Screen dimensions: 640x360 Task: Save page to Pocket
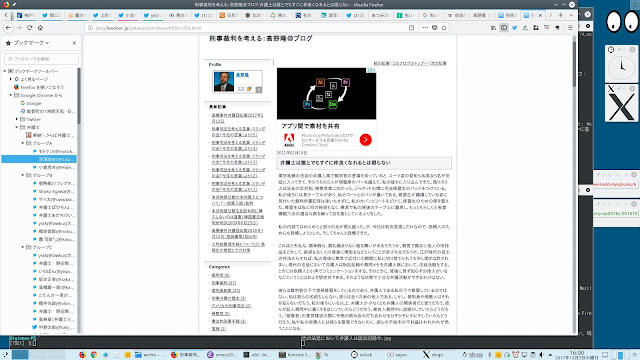435,28
